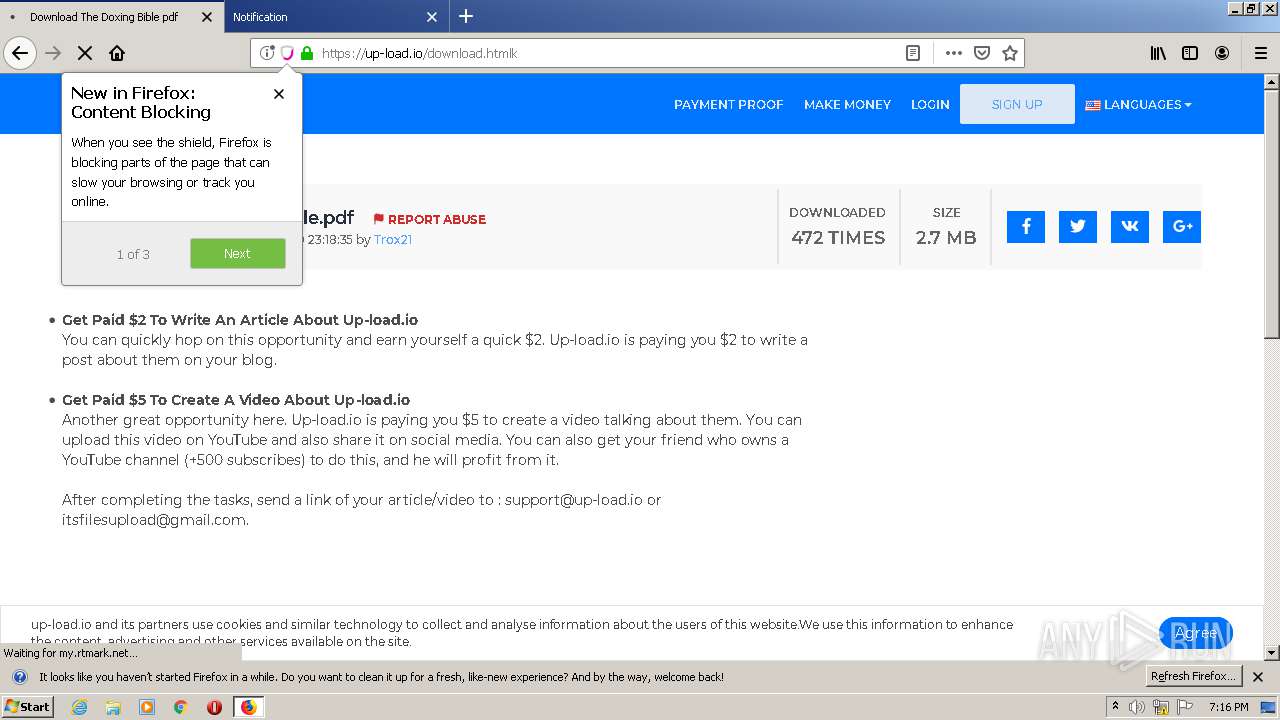Open MAKE MONEY menu item
The image size is (1280, 720).
coord(847,104)
